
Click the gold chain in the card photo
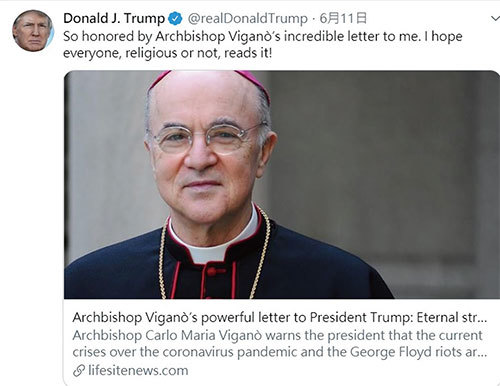point(261,253)
